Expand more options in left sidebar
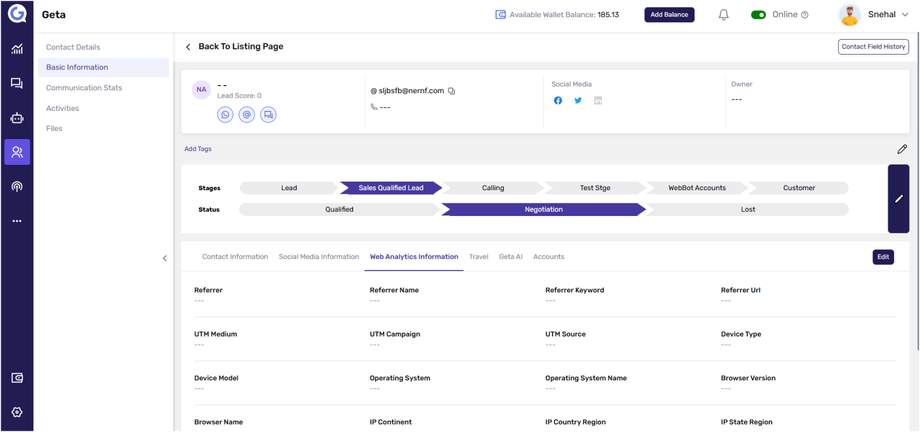 click(17, 221)
